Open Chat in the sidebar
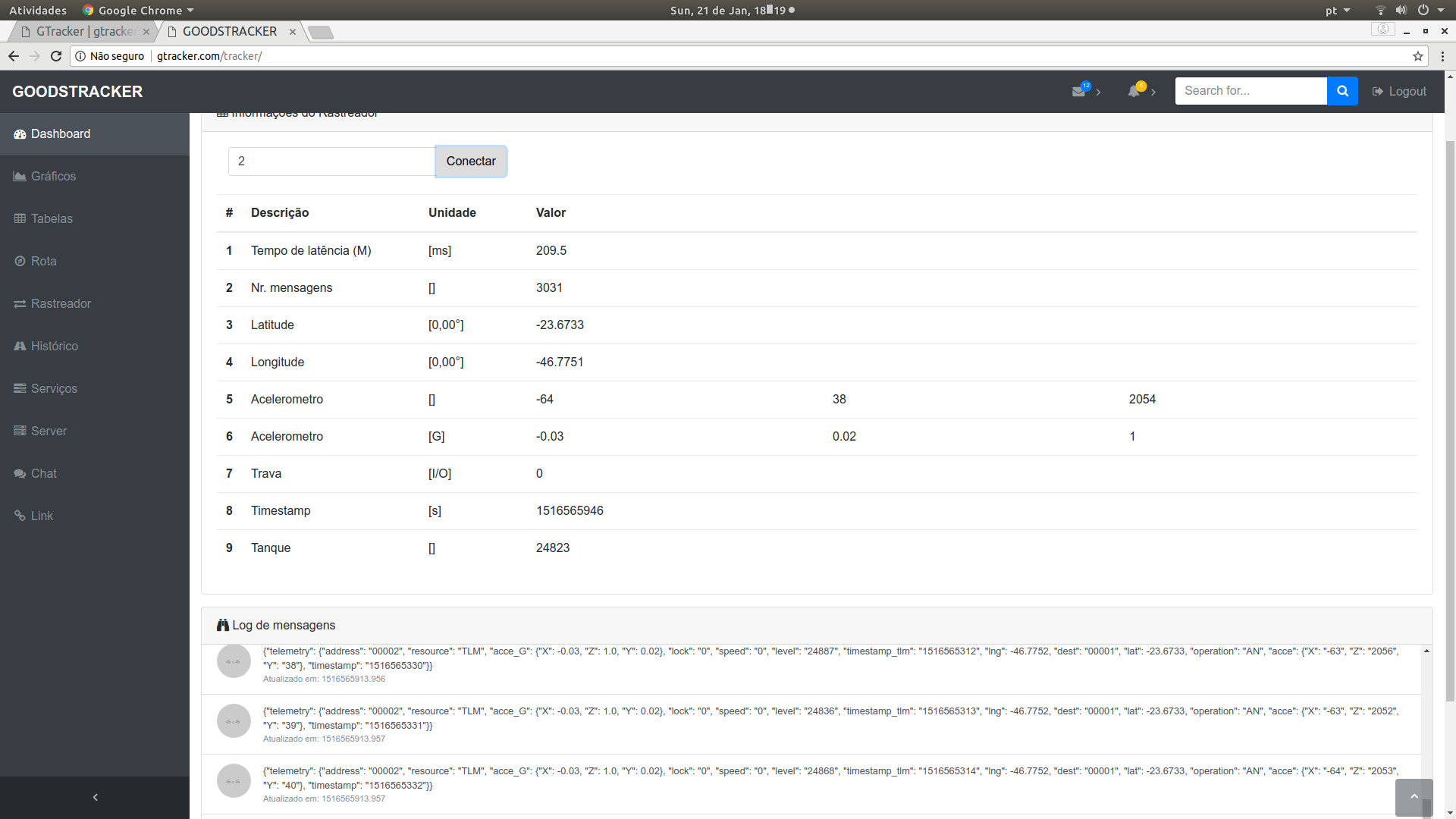 [95, 474]
